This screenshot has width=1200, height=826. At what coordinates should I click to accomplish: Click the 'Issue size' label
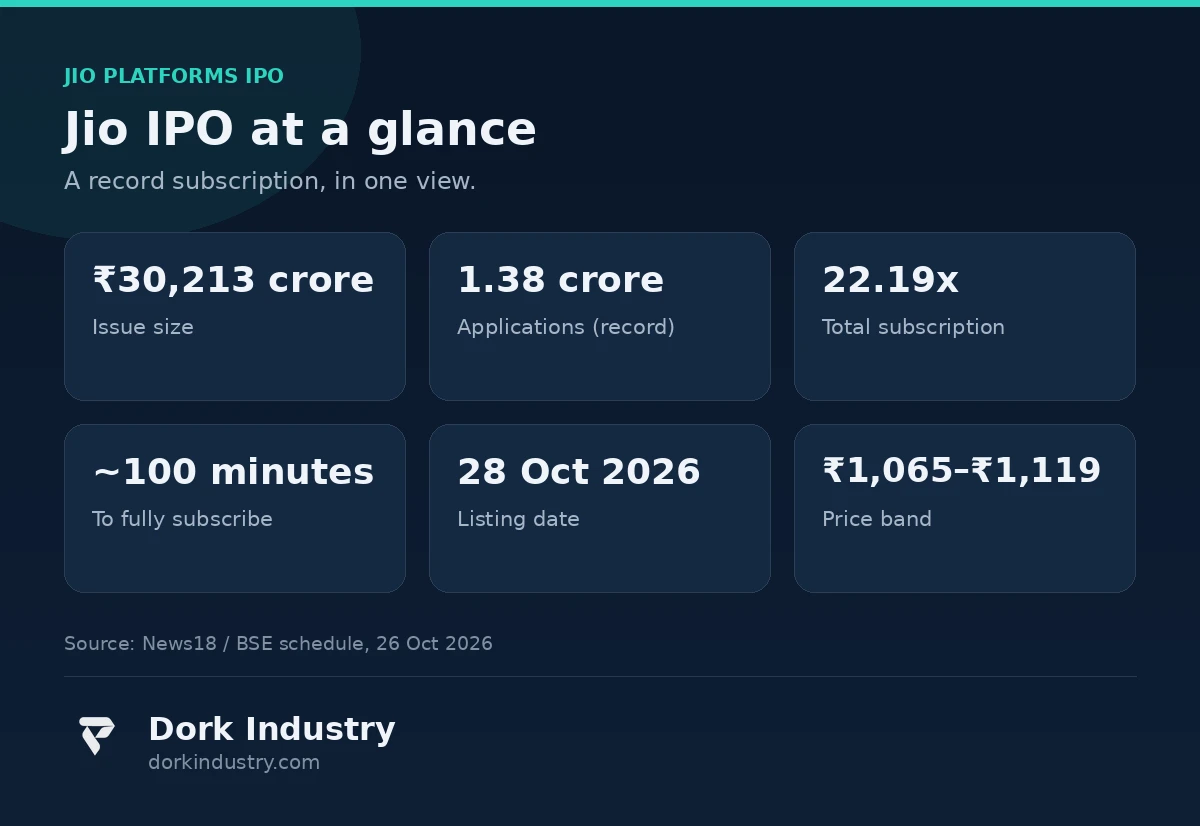(x=143, y=328)
